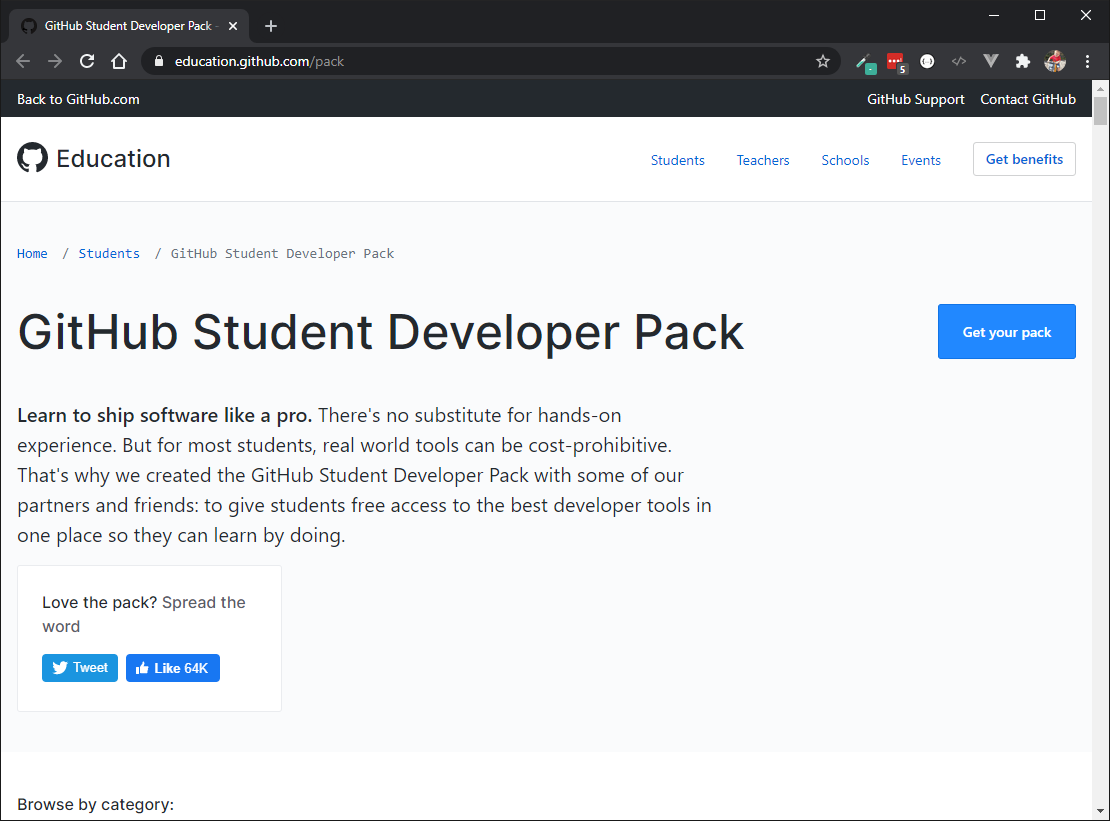Screen dimensions: 1110x821
Task: Open a new browser tab
Action: (x=270, y=26)
